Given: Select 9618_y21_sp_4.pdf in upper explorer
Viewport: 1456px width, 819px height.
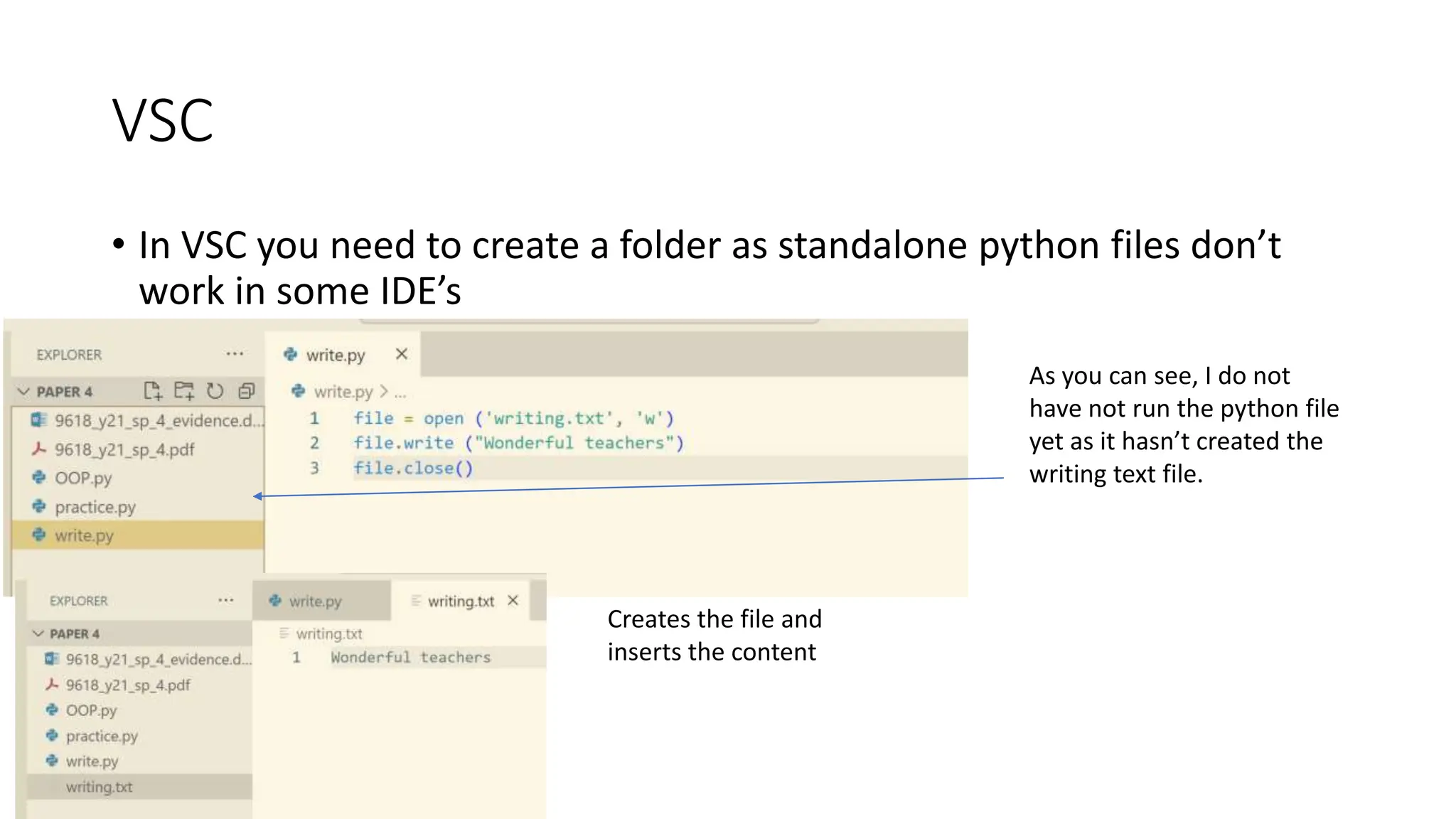Looking at the screenshot, I should pyautogui.click(x=124, y=449).
